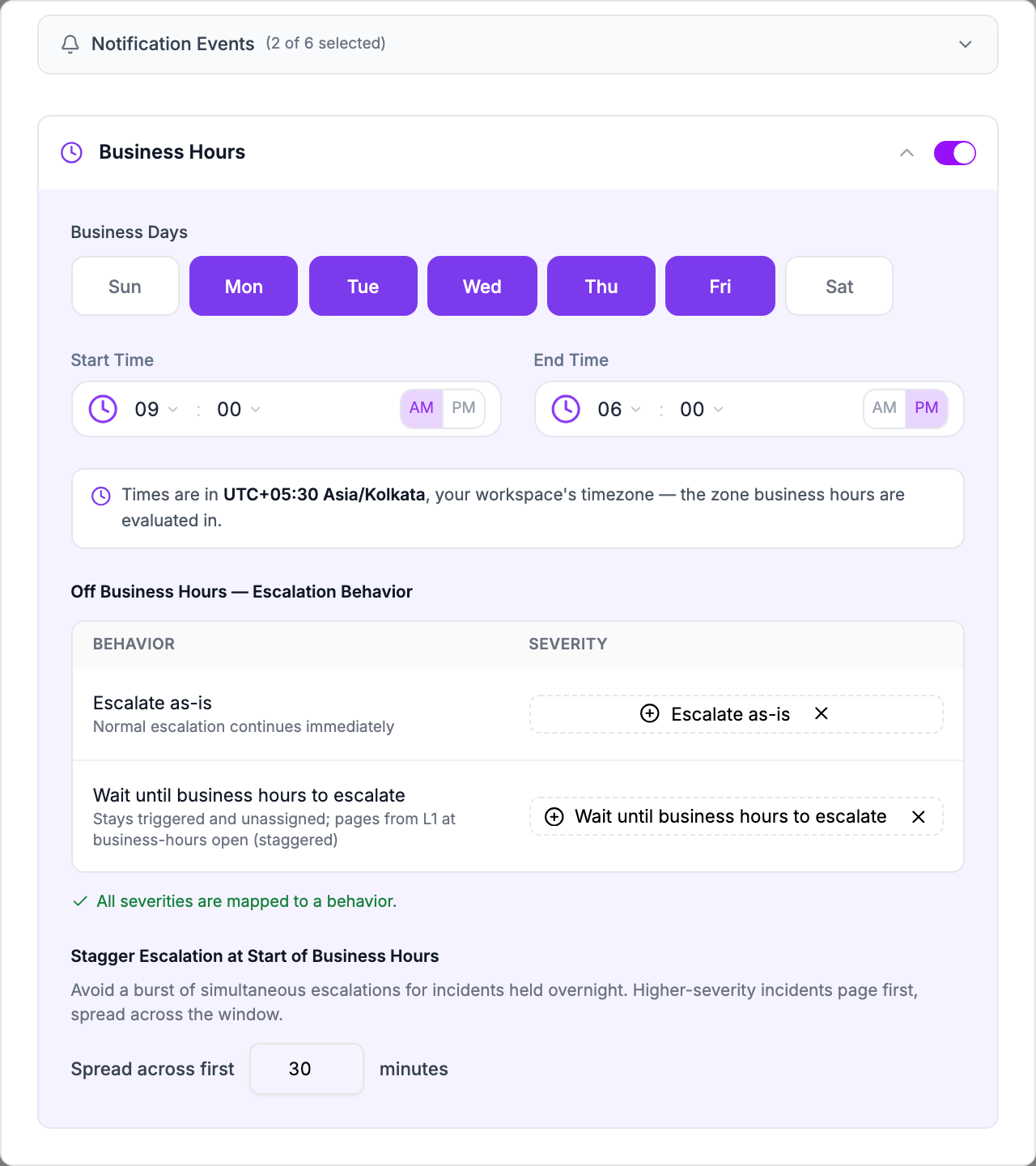Screen dimensions: 1036x1166
Task: Toggle Wednesday business day off
Action: point(482,286)
